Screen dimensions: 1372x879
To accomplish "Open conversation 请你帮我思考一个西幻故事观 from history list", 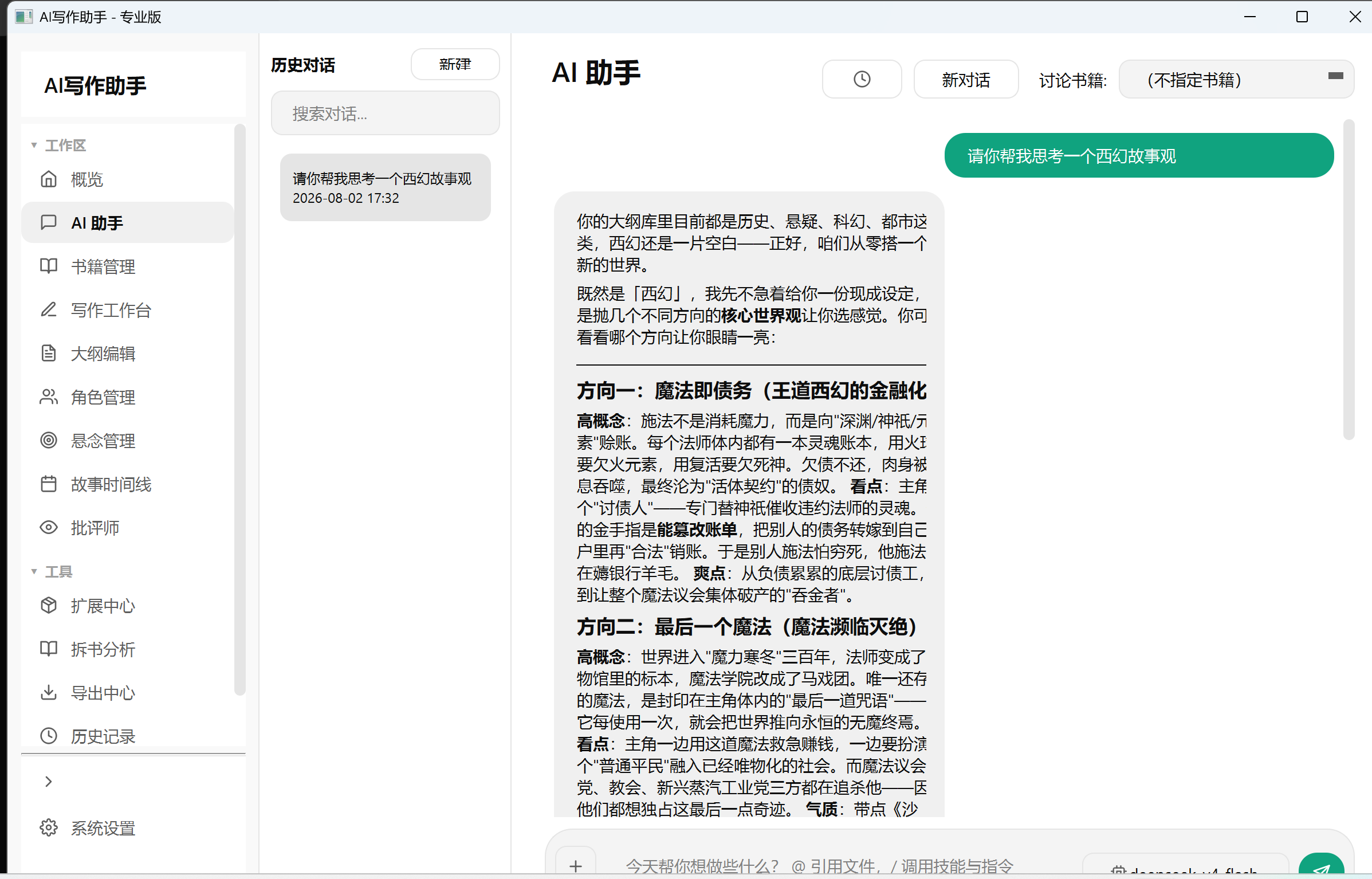I will [385, 187].
